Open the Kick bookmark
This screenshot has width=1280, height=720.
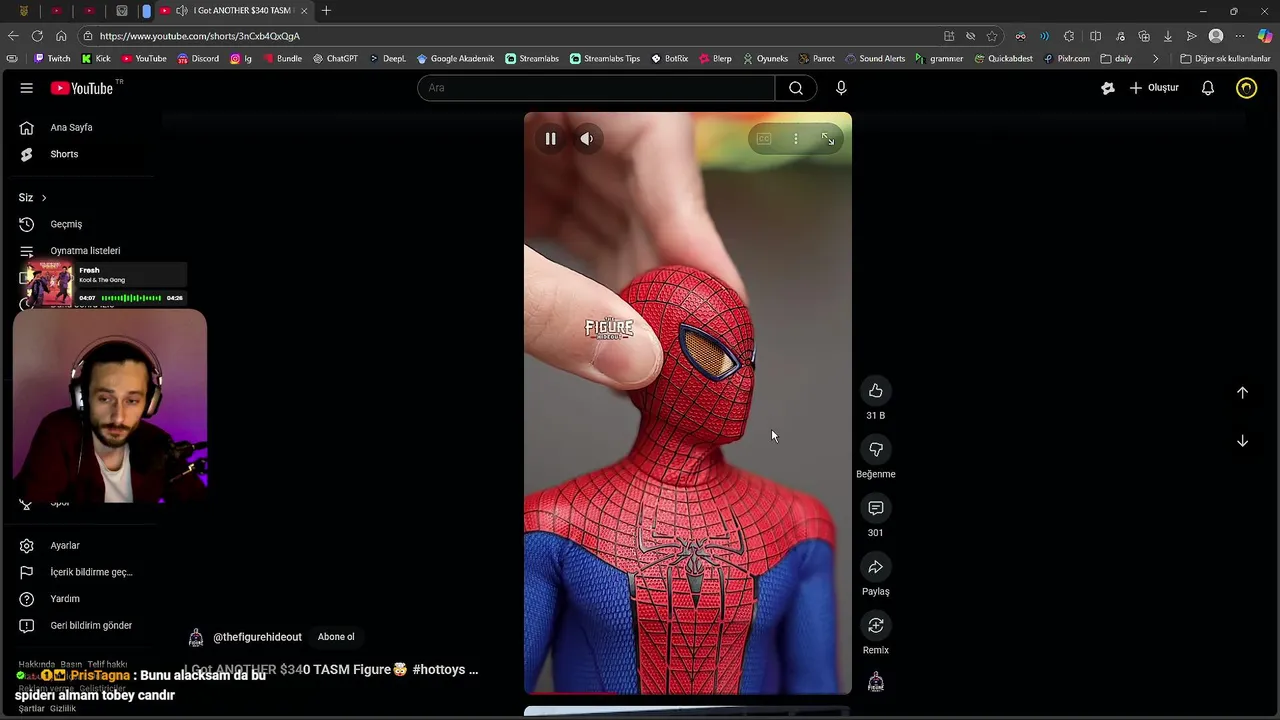(x=96, y=59)
